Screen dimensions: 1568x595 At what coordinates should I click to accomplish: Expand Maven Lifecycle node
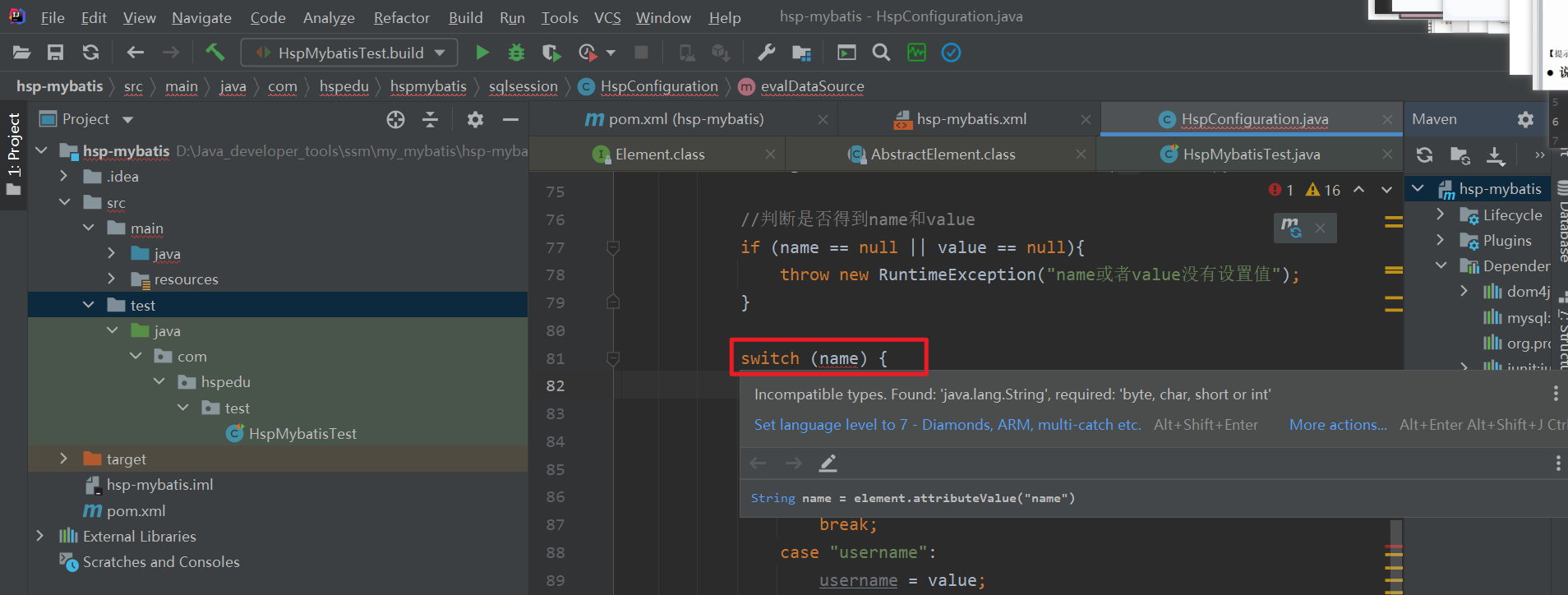click(x=1440, y=214)
